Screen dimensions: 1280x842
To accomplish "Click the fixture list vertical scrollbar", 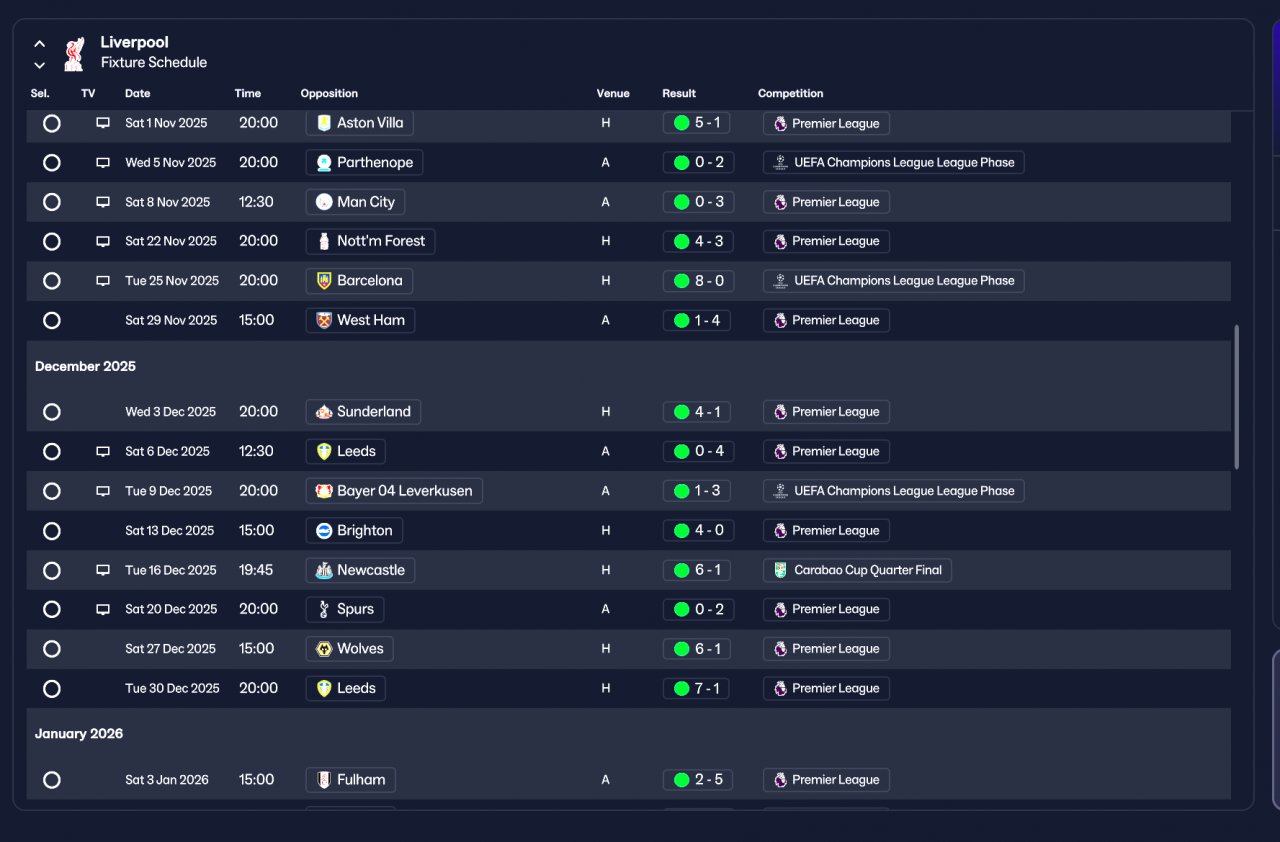I will point(1237,396).
